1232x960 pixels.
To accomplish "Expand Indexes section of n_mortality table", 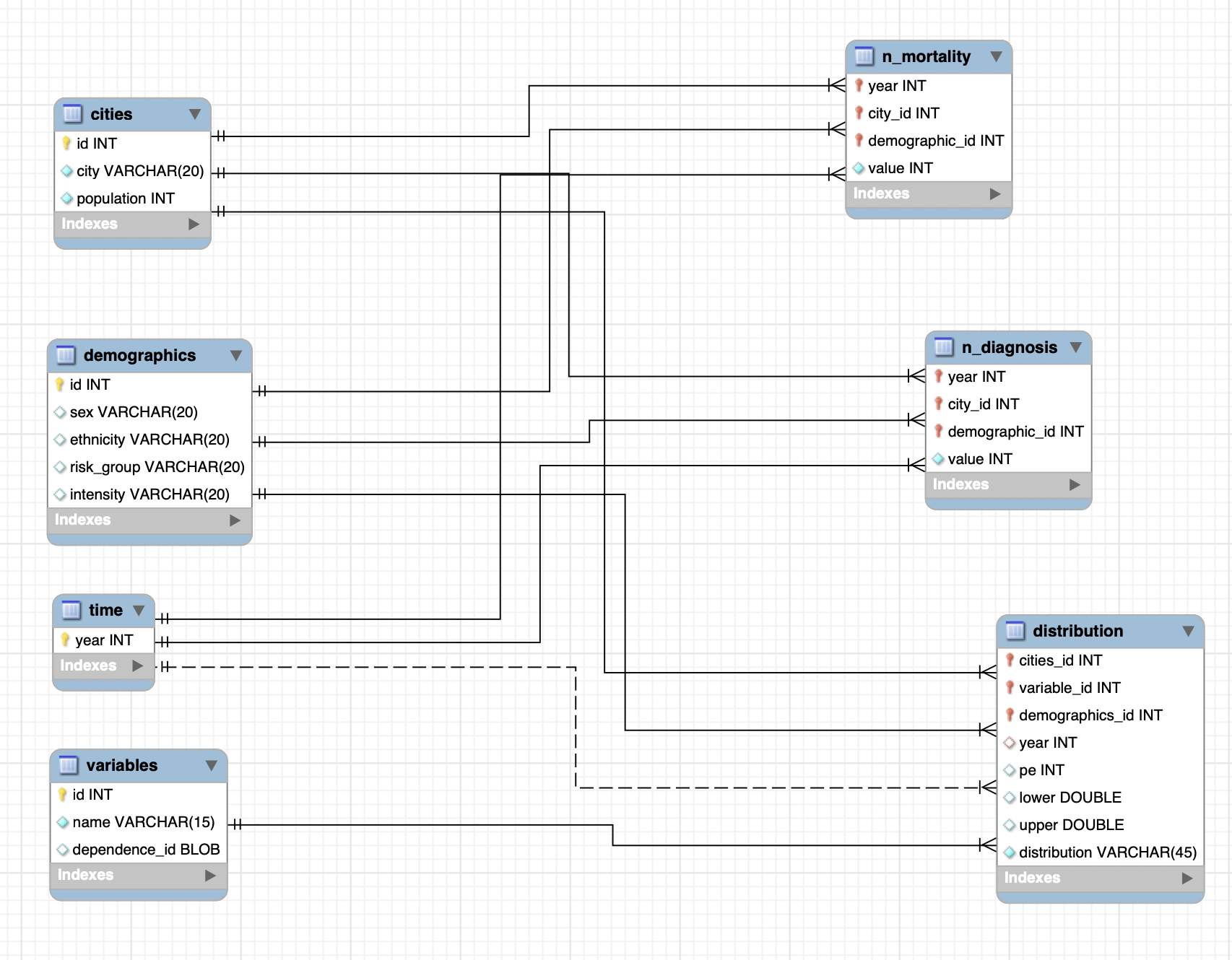I will tap(995, 193).
